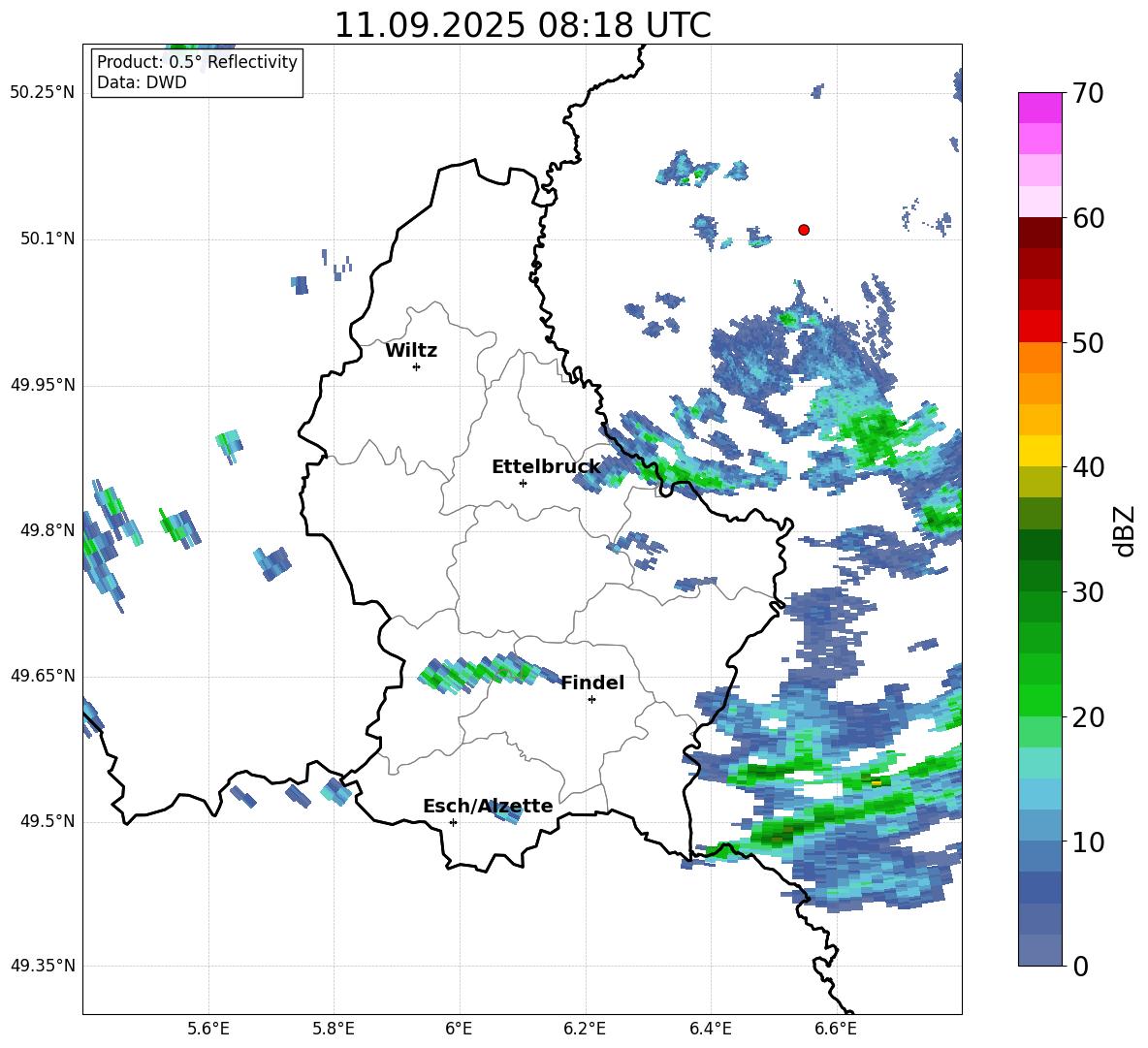Click the 6.6°E longitude label

[836, 1030]
